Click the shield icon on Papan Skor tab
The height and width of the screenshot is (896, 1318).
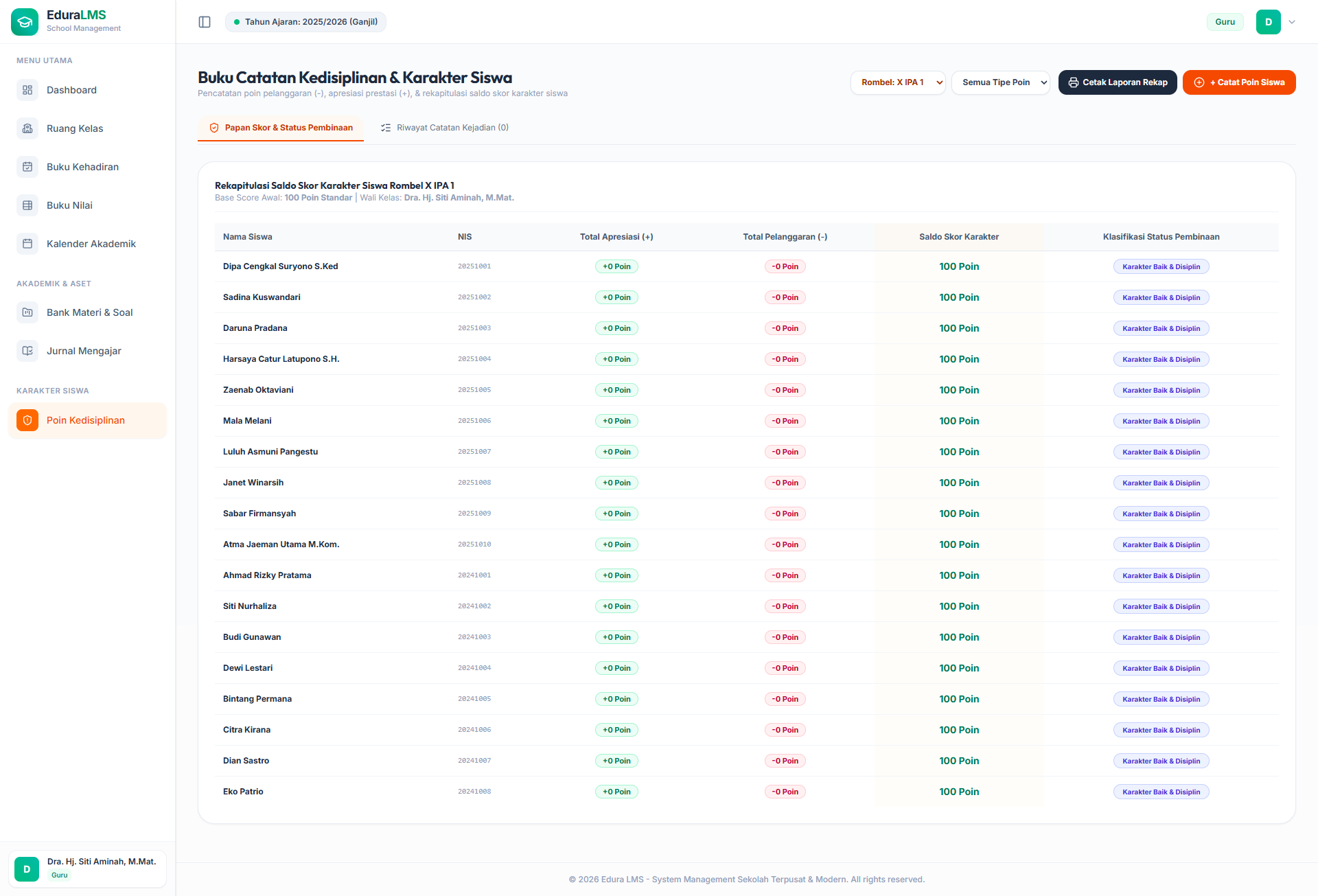coord(214,128)
